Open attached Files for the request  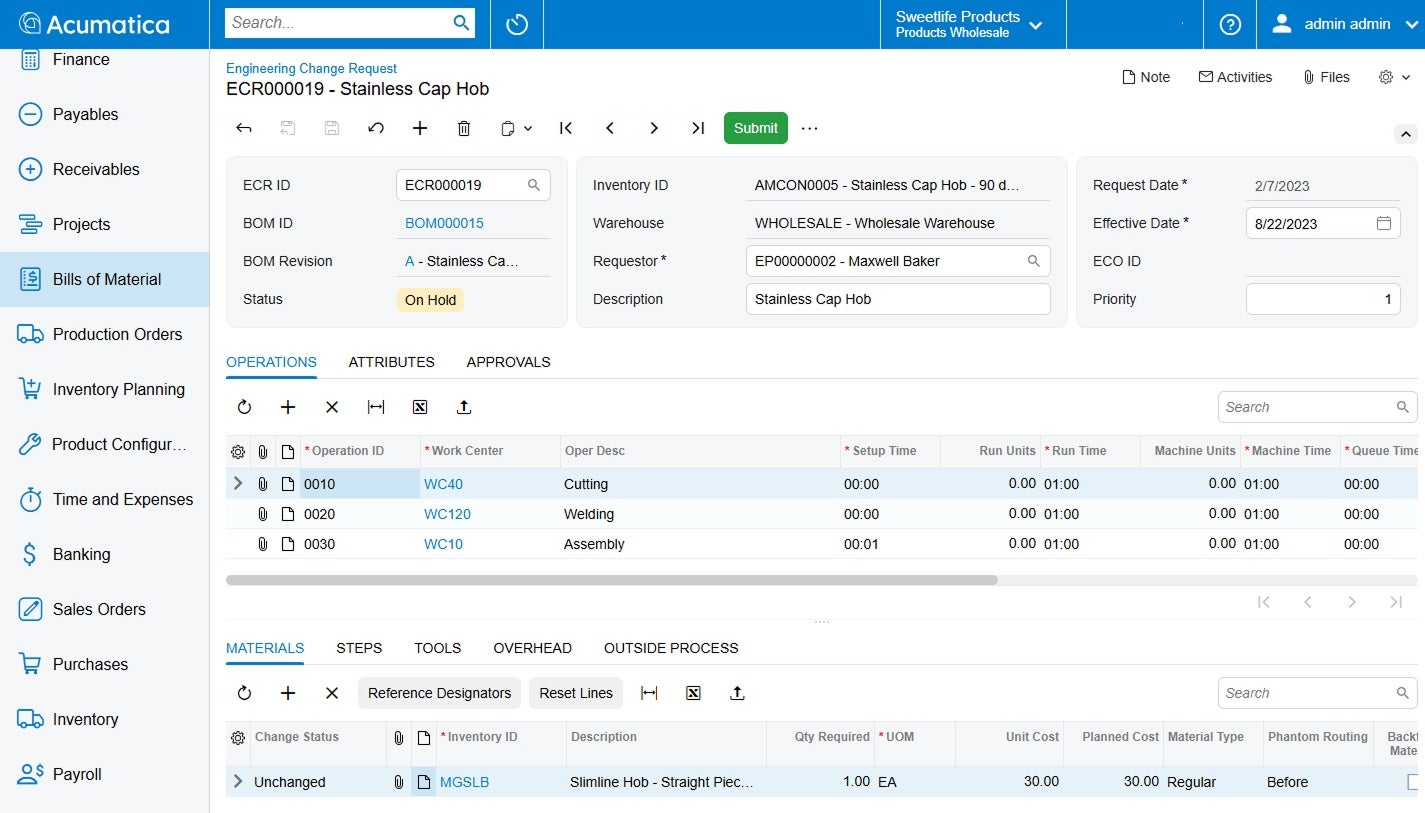(1325, 77)
